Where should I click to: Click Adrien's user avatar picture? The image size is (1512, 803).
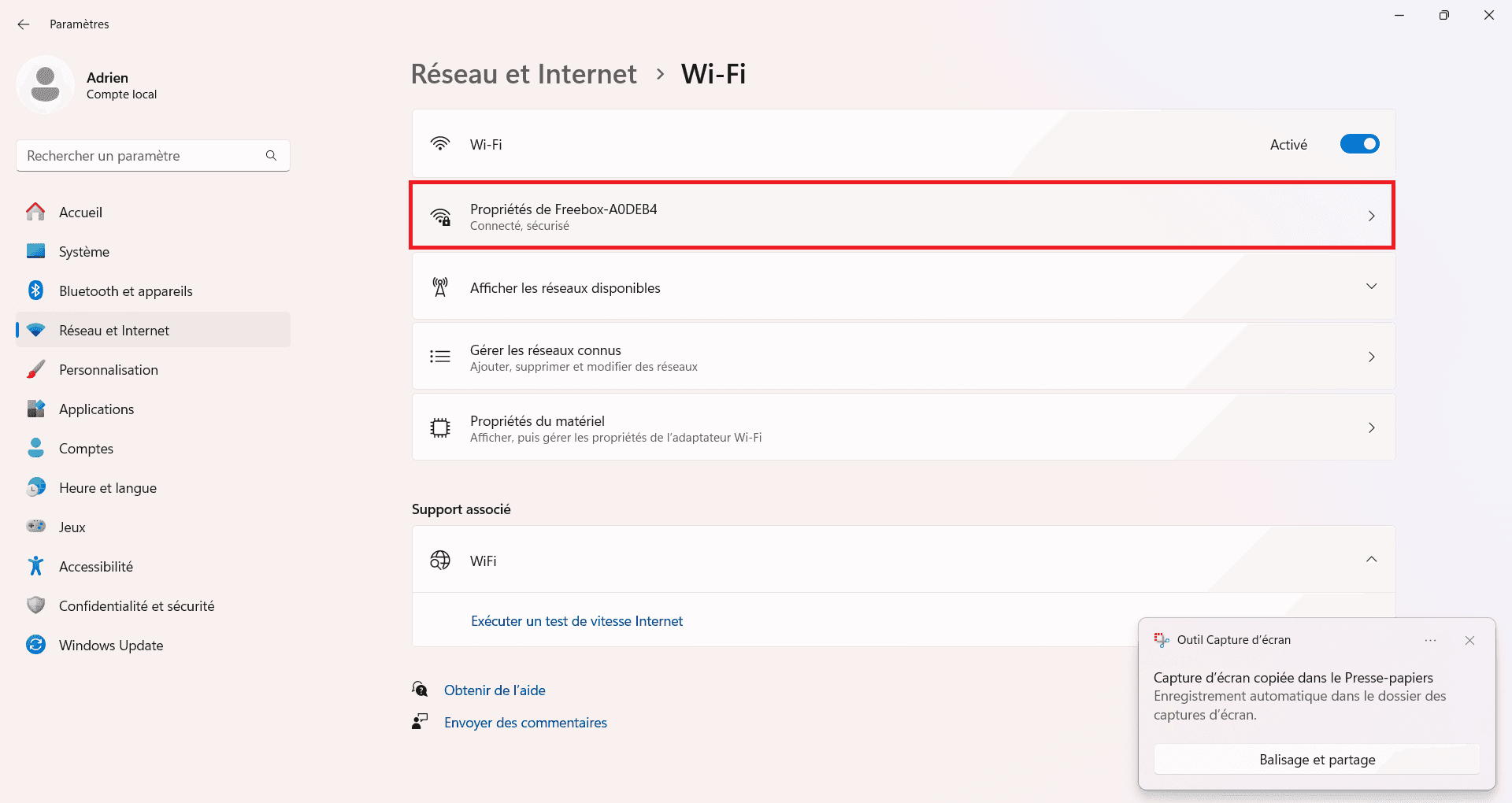46,85
